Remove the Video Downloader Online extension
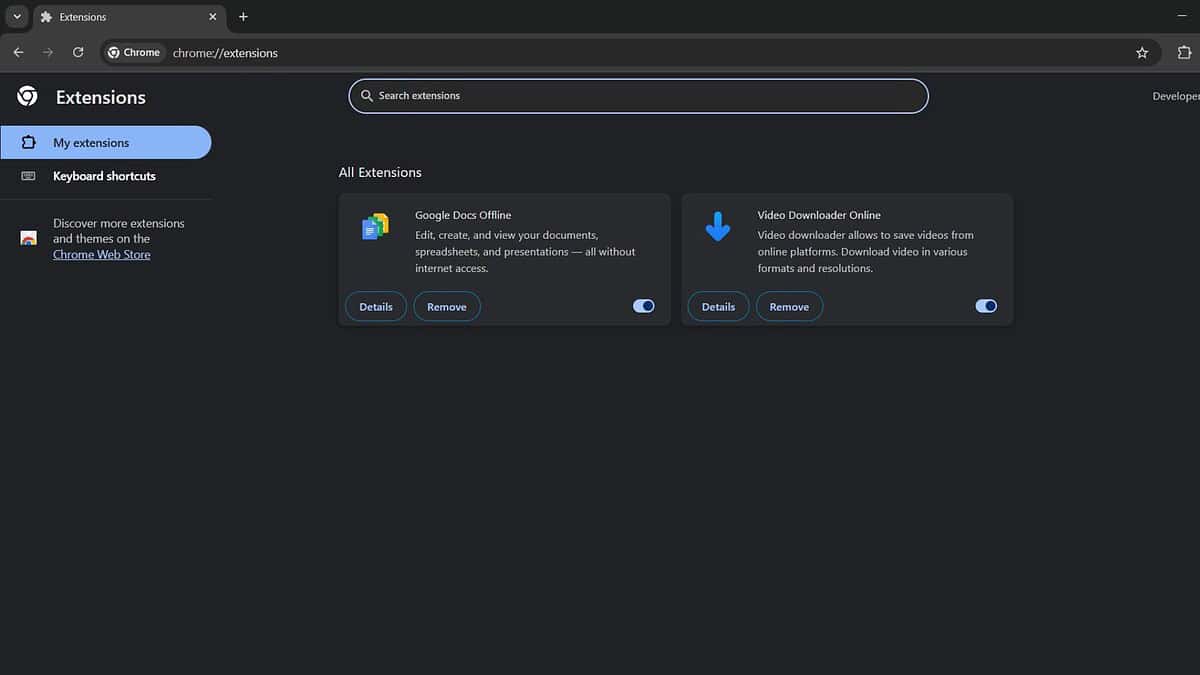 point(789,307)
